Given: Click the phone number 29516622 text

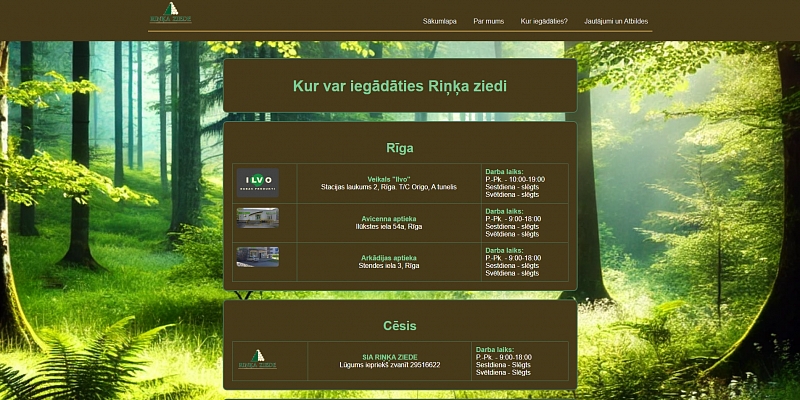Looking at the screenshot, I should click(x=419, y=365).
